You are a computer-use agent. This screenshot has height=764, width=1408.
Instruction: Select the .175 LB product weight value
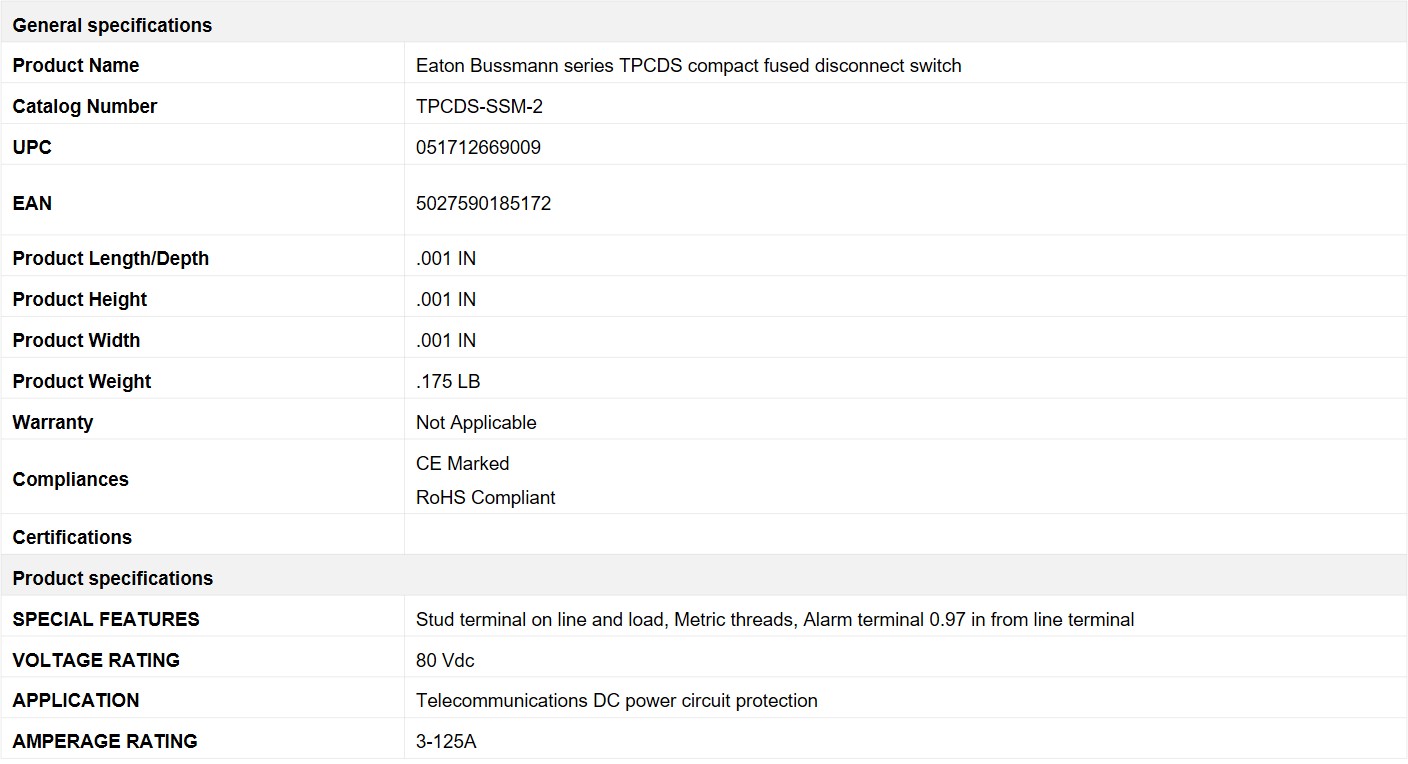tap(448, 382)
